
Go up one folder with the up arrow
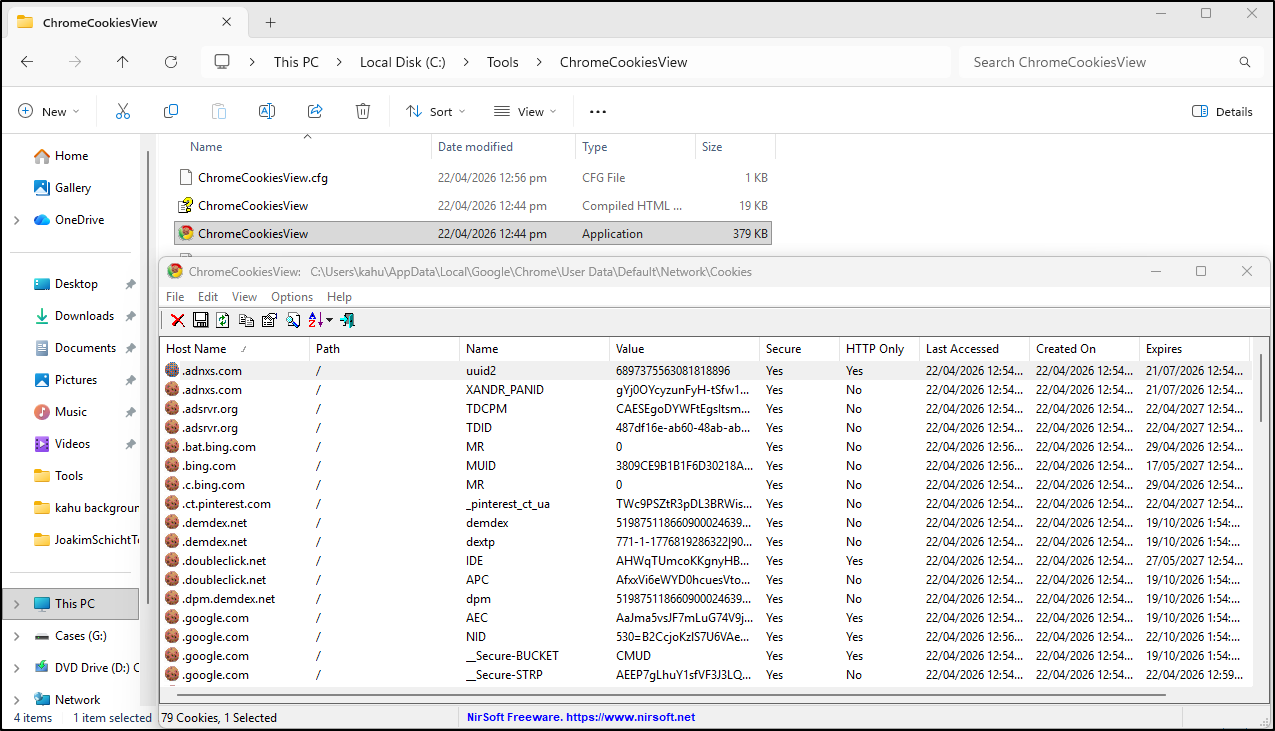tap(123, 62)
